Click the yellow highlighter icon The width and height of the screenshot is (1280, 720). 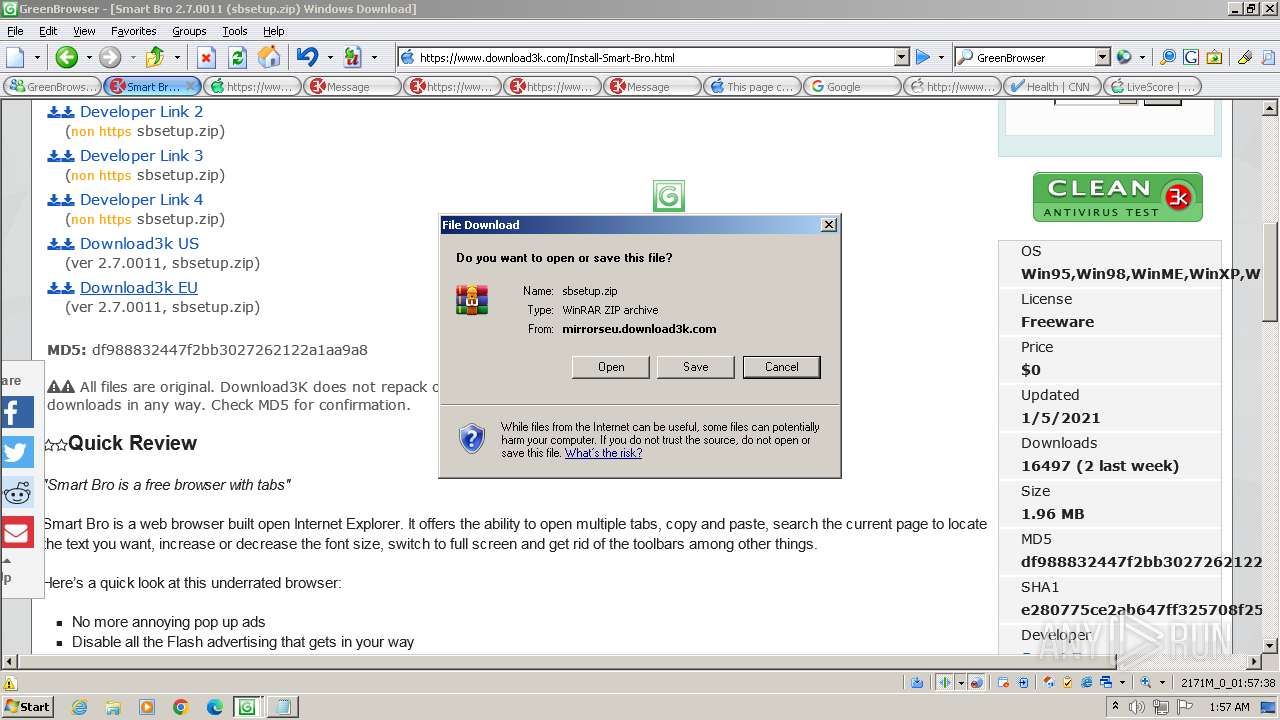coord(1245,57)
